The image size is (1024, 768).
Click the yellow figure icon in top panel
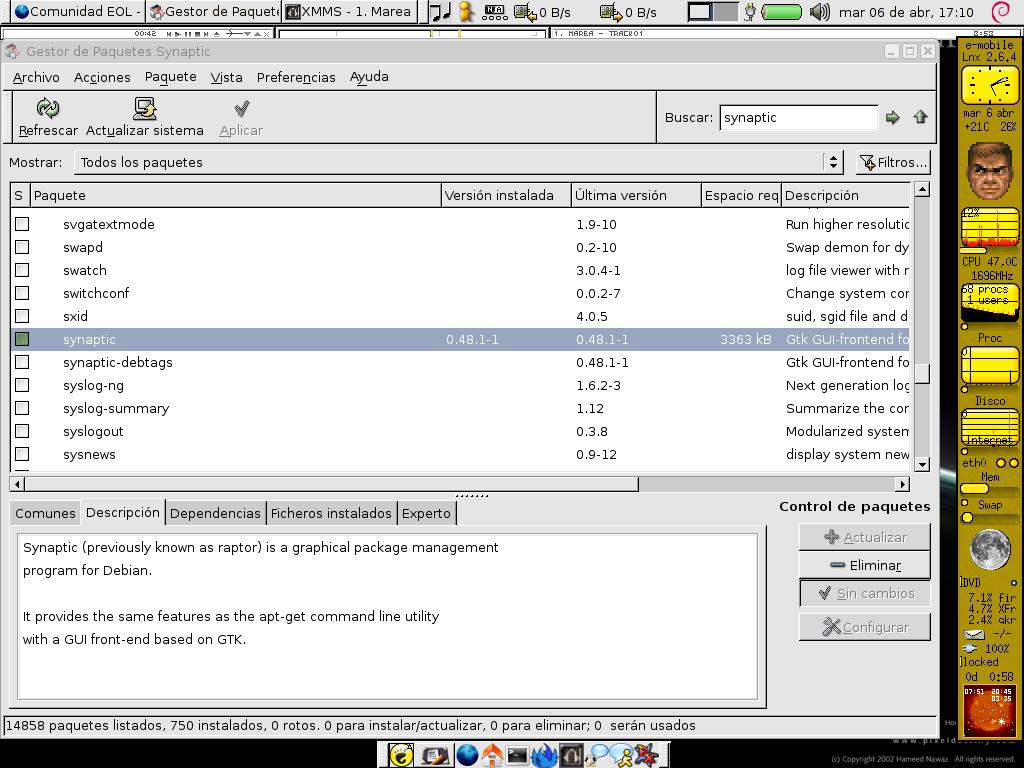point(466,12)
